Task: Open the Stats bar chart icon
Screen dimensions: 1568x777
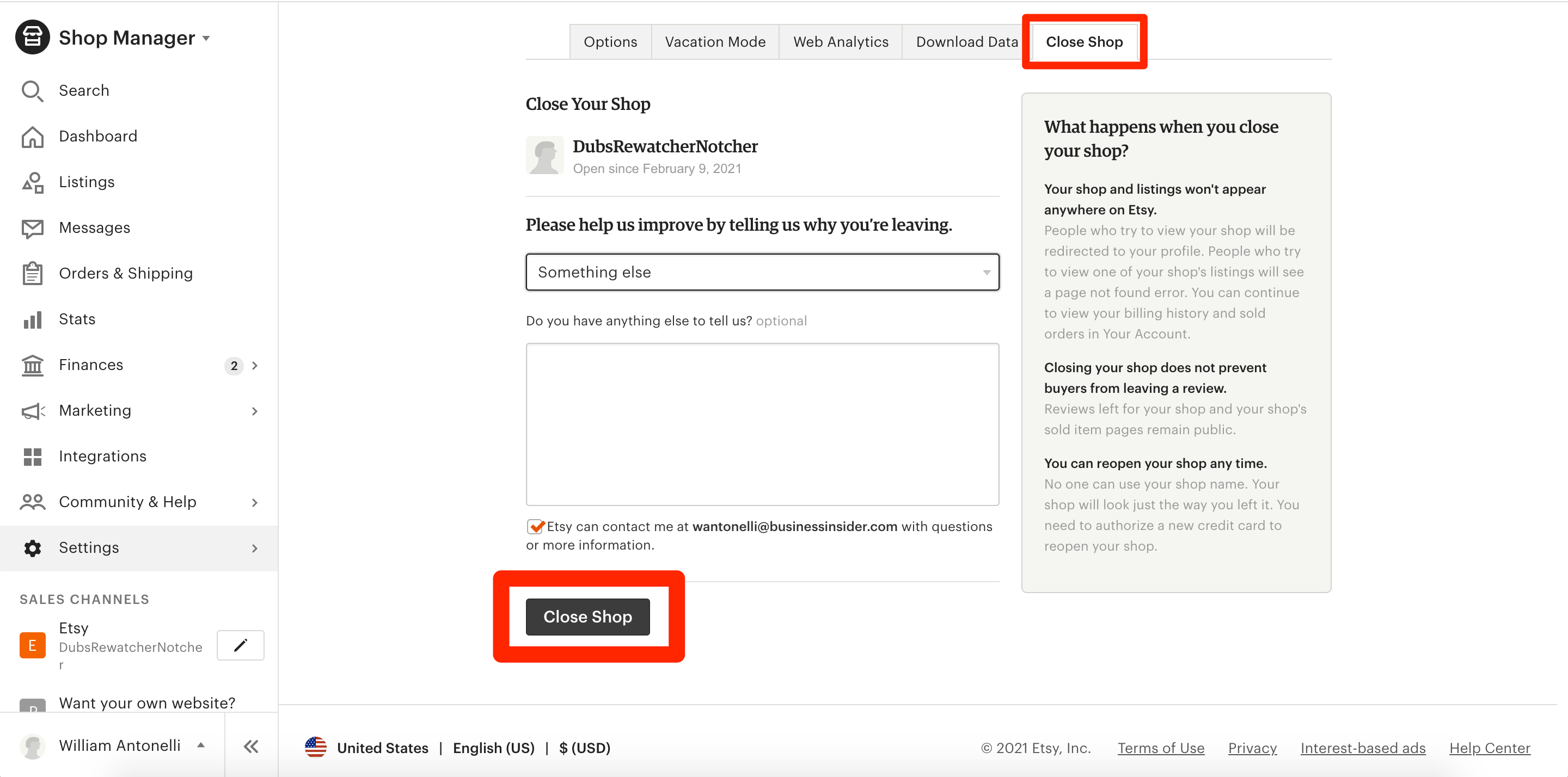Action: tap(32, 319)
